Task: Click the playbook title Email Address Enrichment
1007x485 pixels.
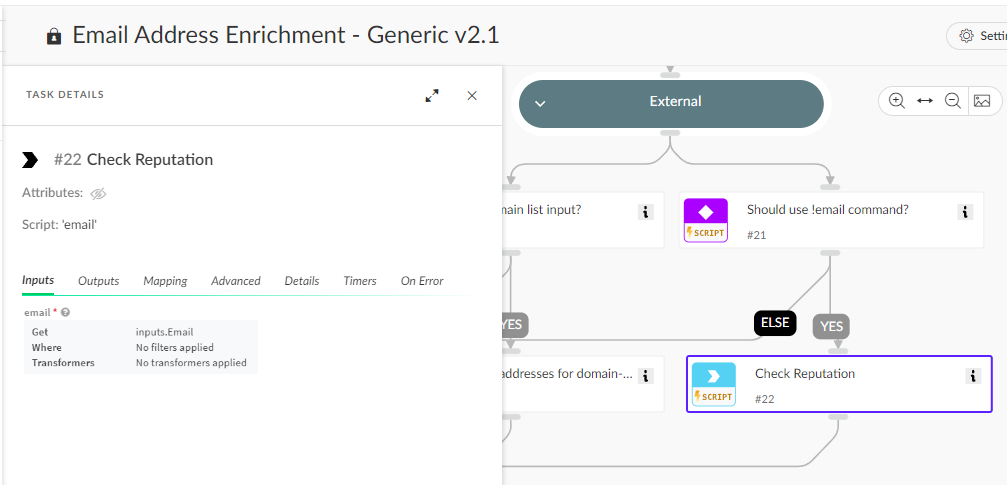Action: click(285, 35)
